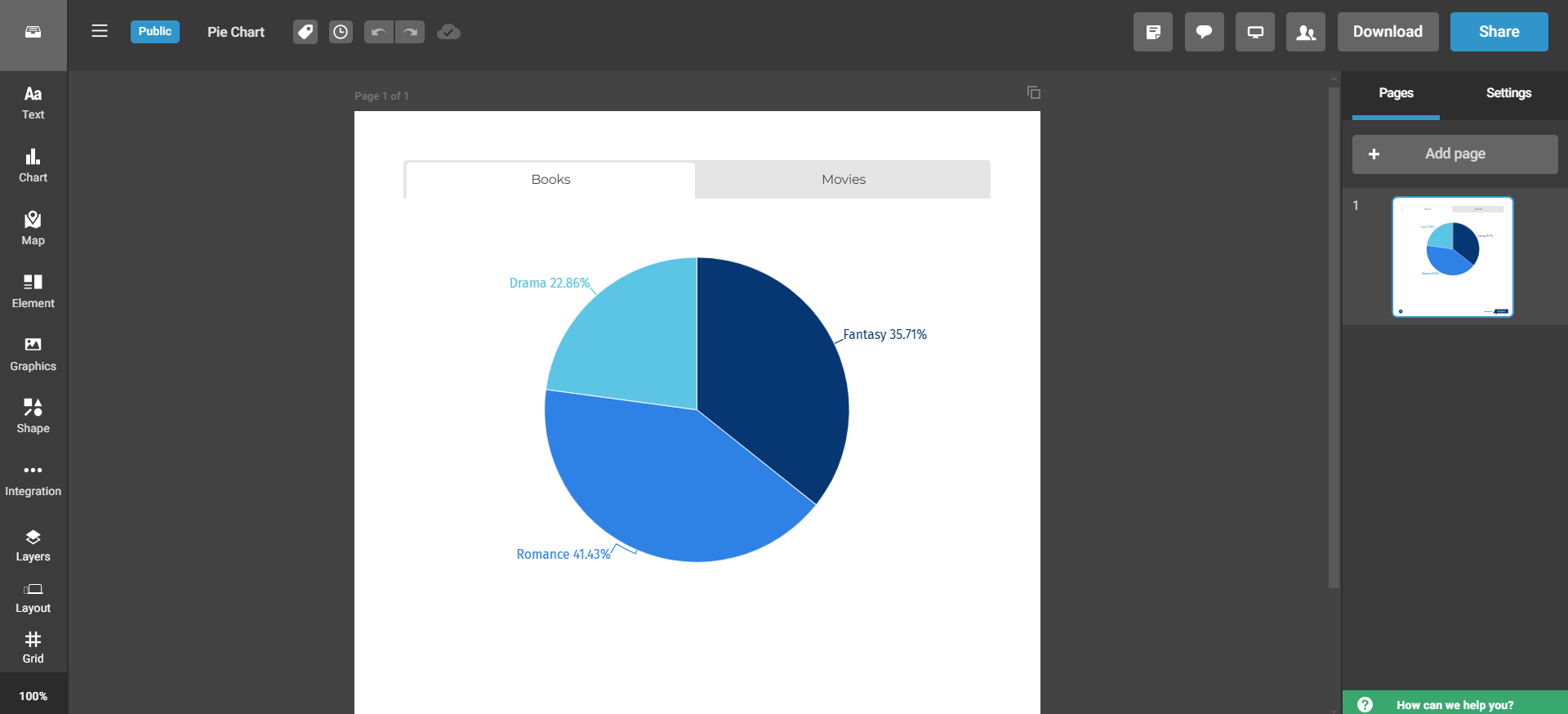Click the Add page button
The image size is (1568, 714).
point(1455,154)
